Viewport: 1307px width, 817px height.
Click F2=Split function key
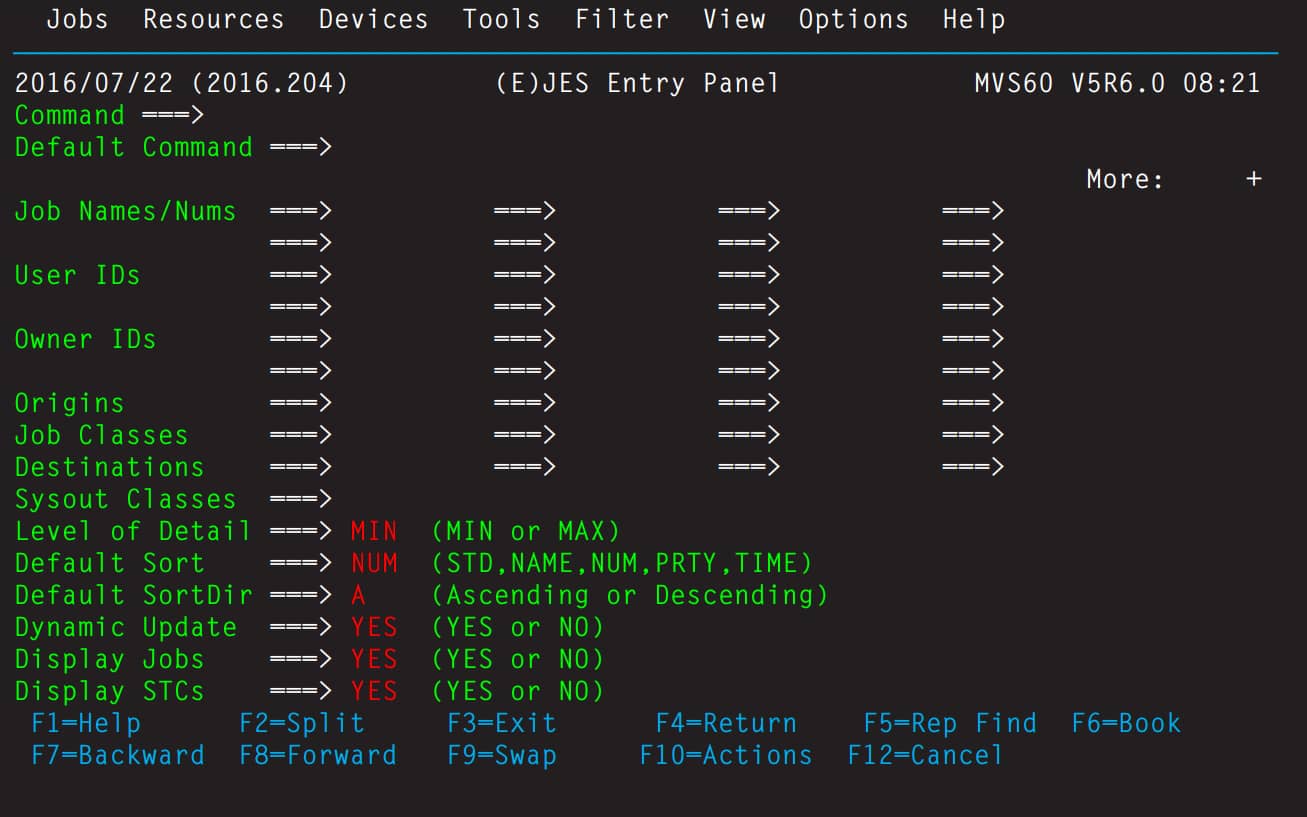(302, 723)
